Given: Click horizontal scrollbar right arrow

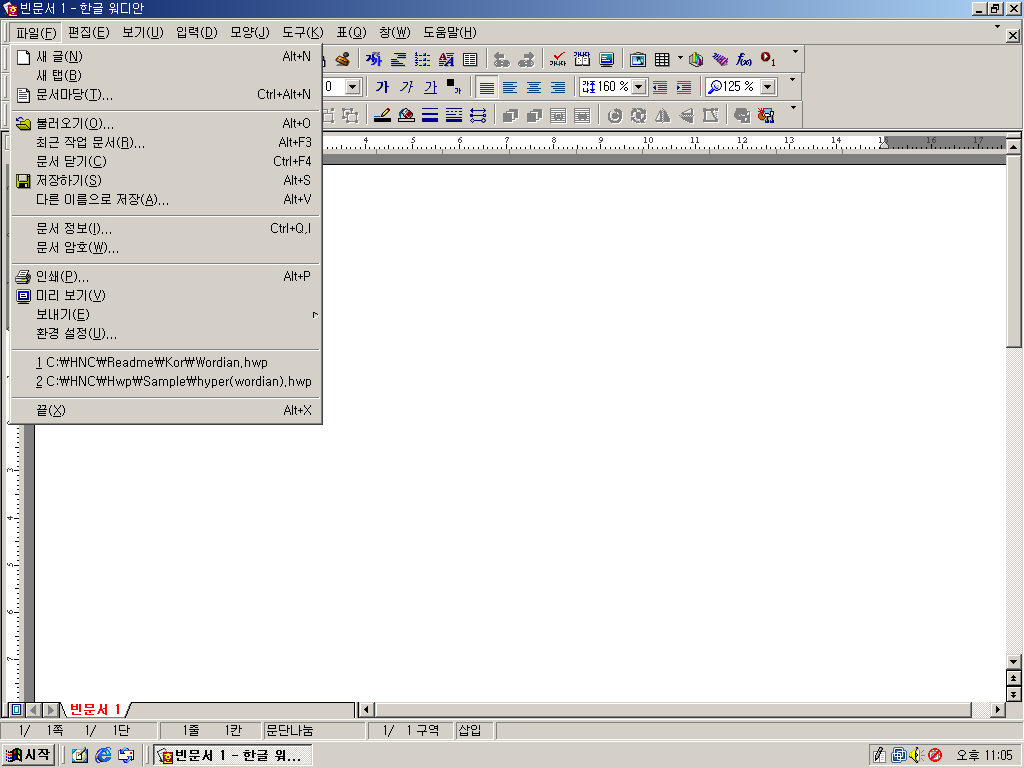Looking at the screenshot, I should [998, 709].
